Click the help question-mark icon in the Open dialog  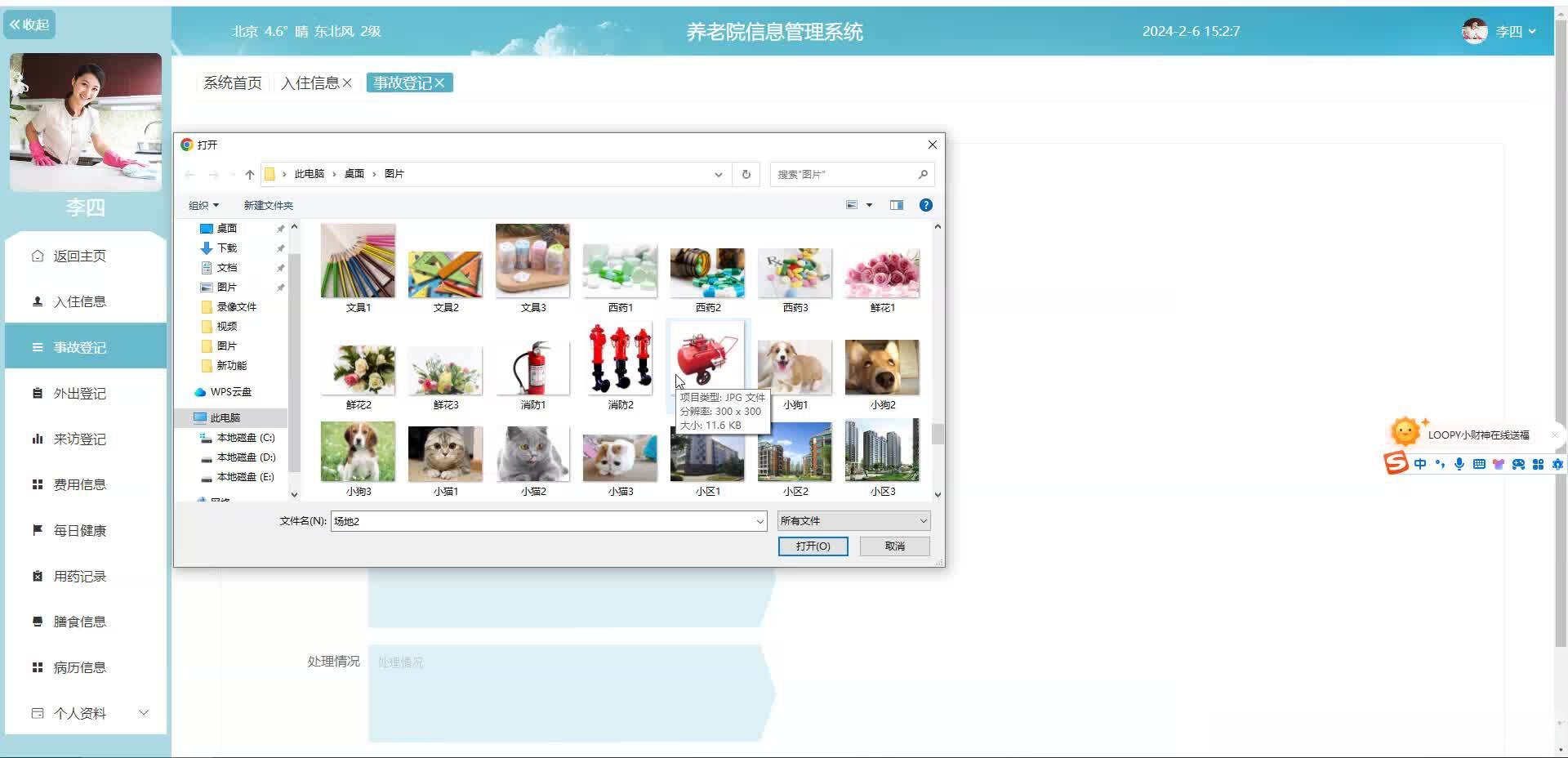[925, 205]
